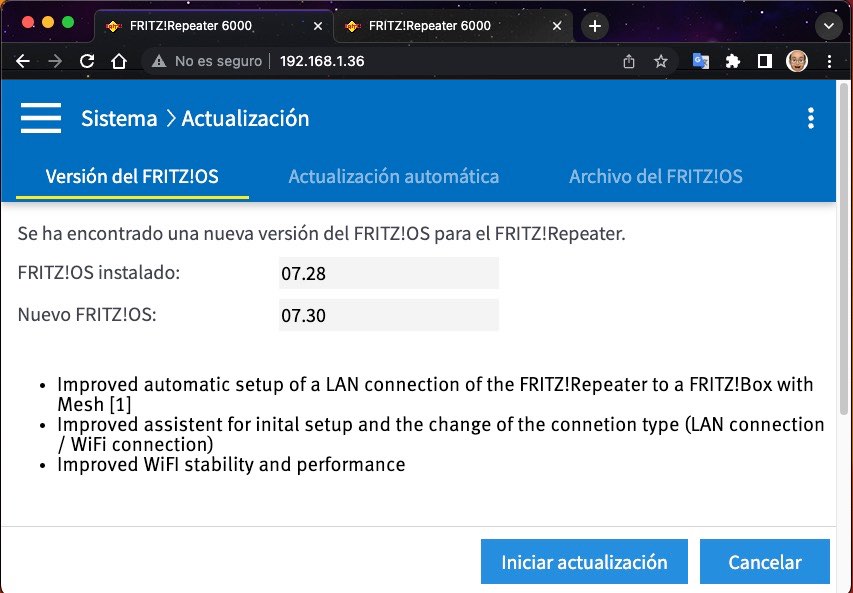Open Google Translate extension icon
The image size is (853, 593).
(701, 61)
